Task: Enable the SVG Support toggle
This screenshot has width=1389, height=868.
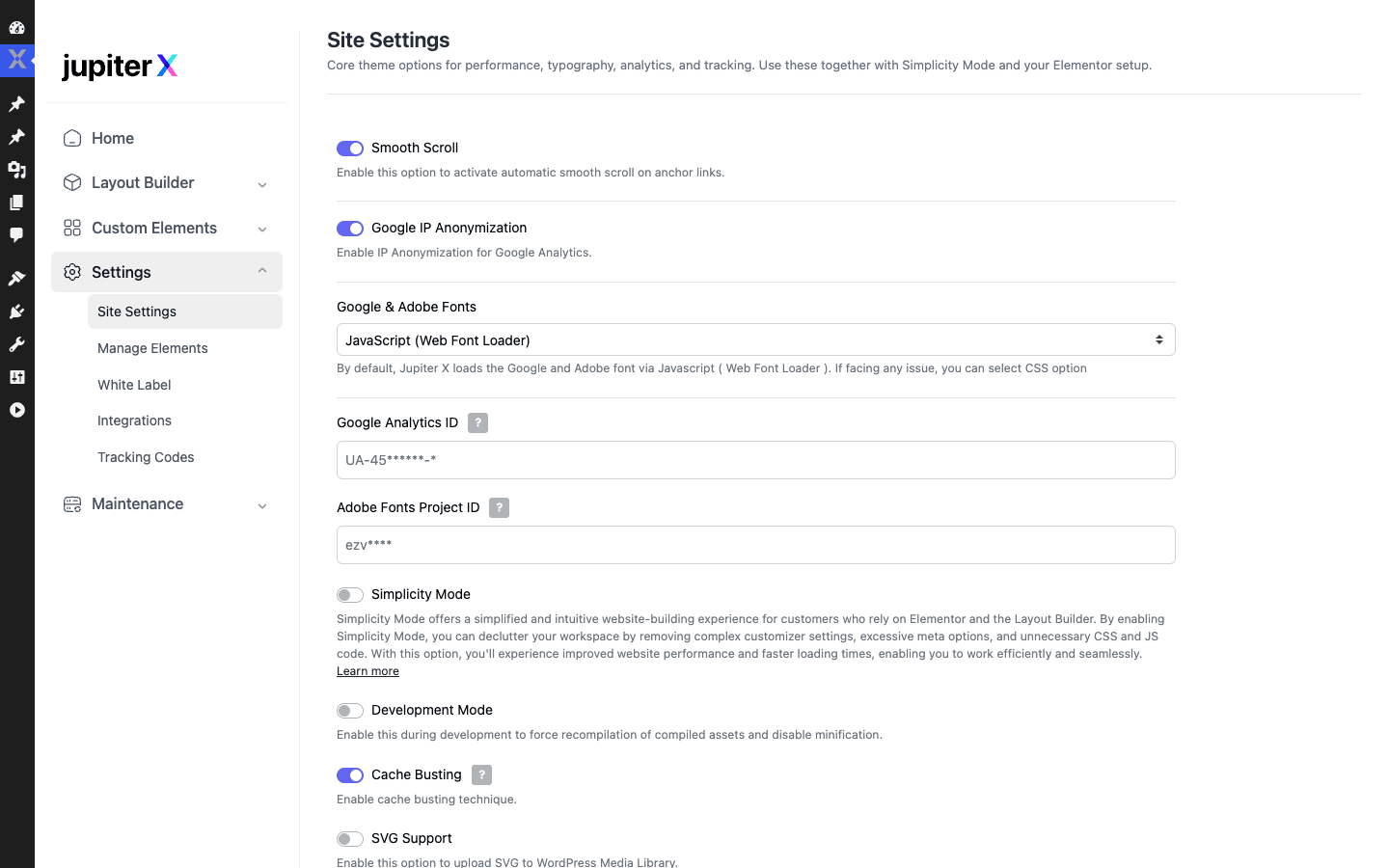Action: (350, 839)
